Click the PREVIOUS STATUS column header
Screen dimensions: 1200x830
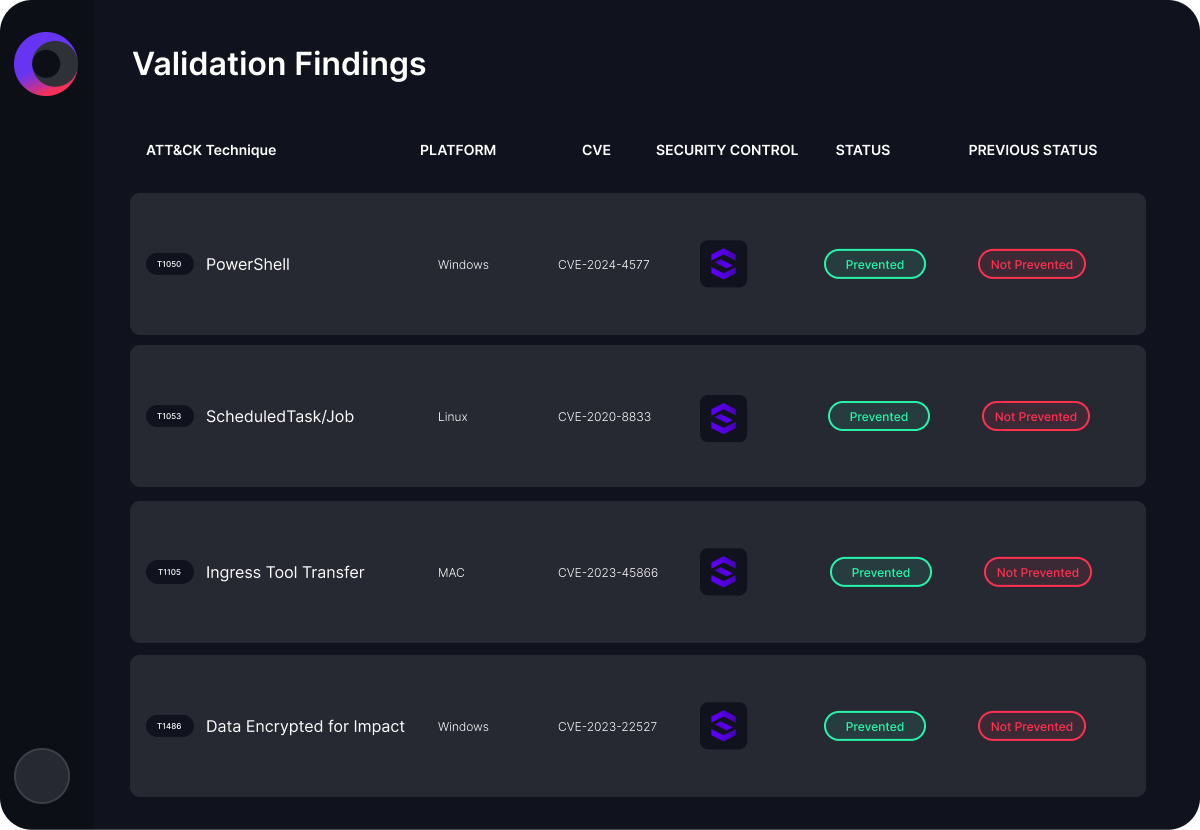click(1033, 150)
